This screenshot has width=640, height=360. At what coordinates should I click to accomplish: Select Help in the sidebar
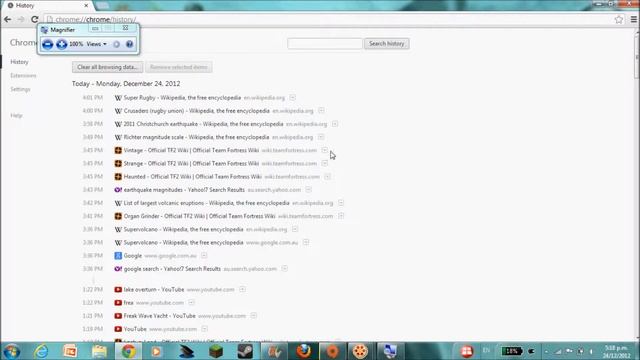point(16,116)
